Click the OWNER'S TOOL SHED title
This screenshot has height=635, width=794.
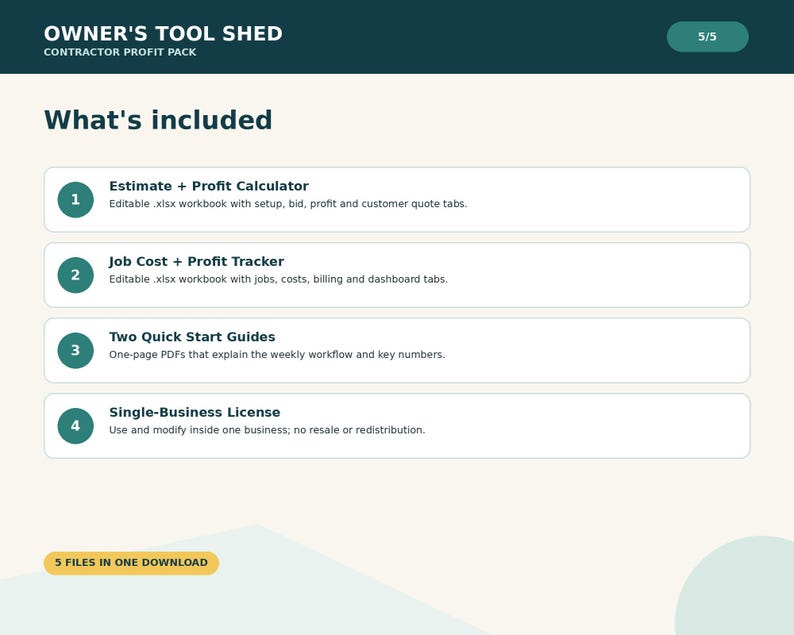(163, 33)
